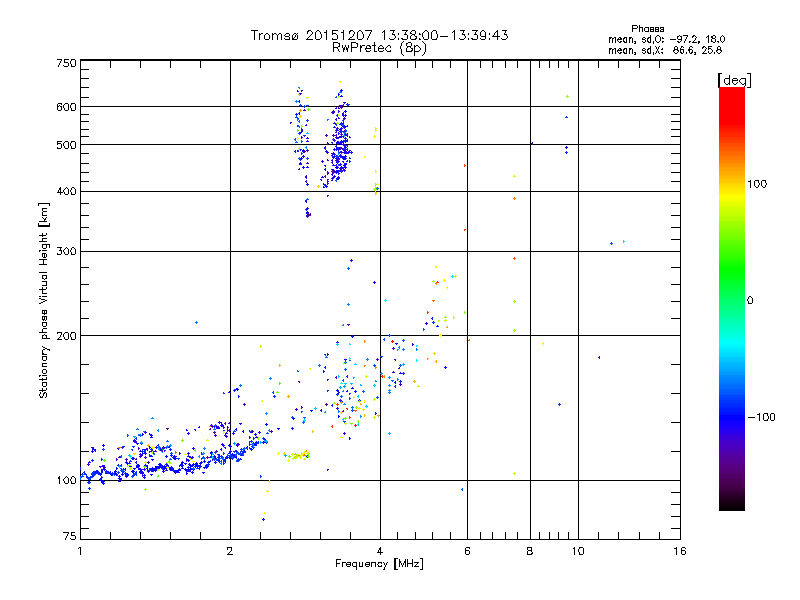Click the purple points near 350 km

[x=308, y=212]
